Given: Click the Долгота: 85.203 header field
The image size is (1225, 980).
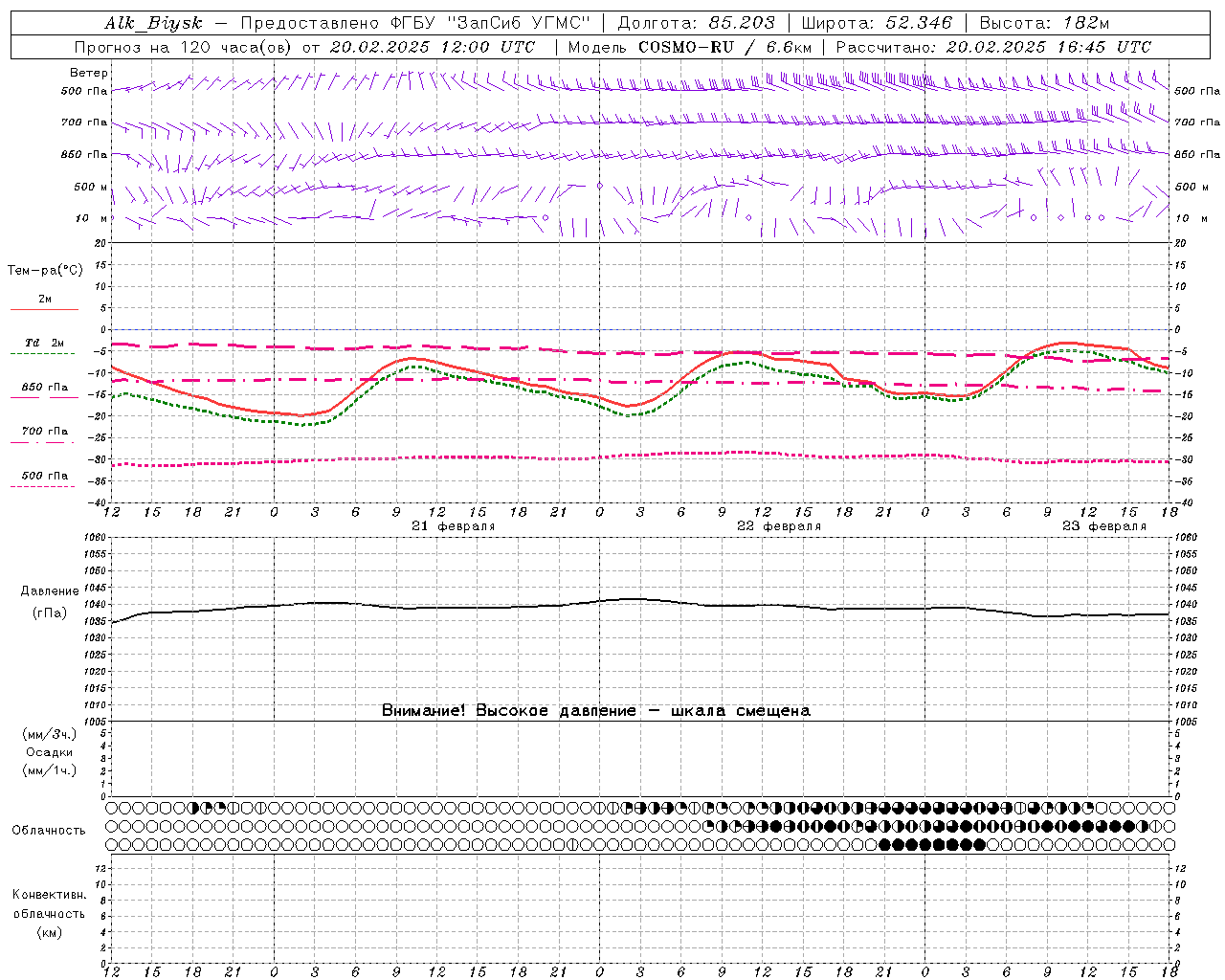Looking at the screenshot, I should coord(696,23).
